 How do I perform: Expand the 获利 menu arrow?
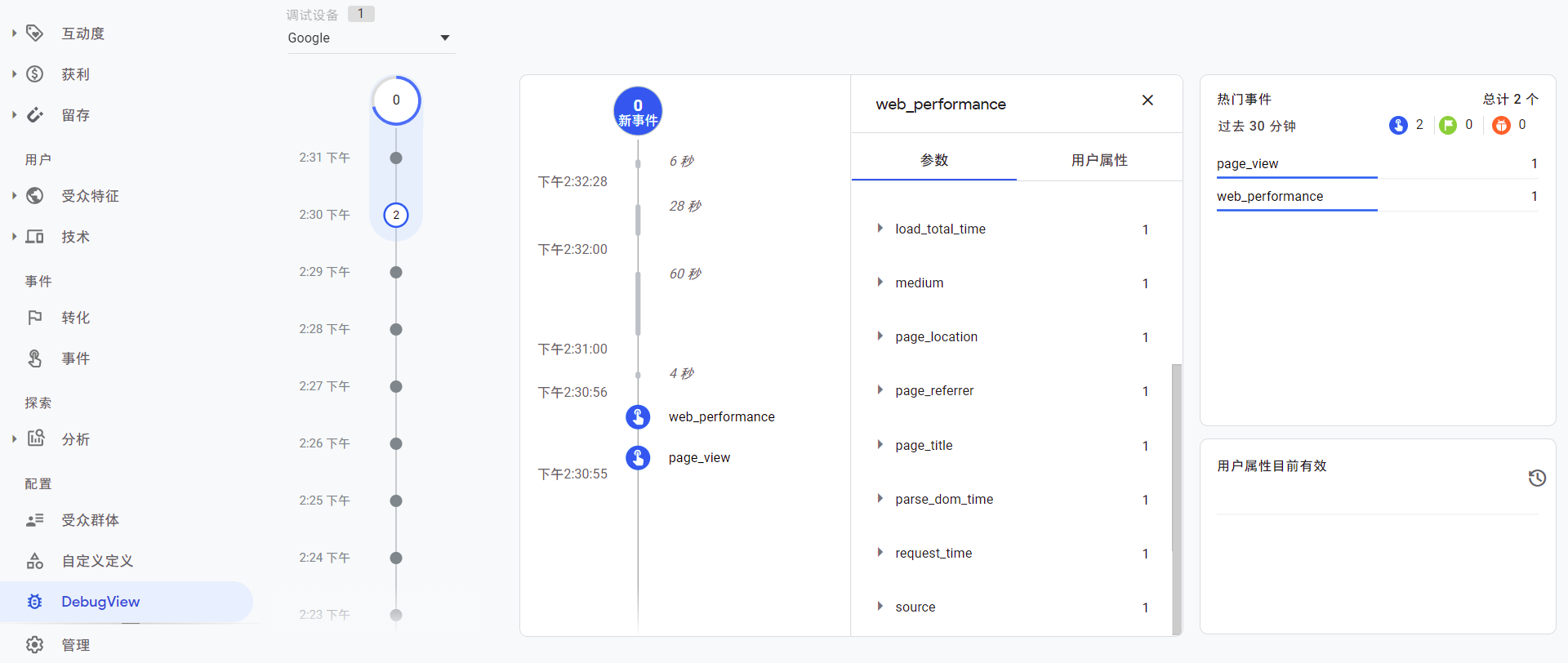tap(14, 74)
